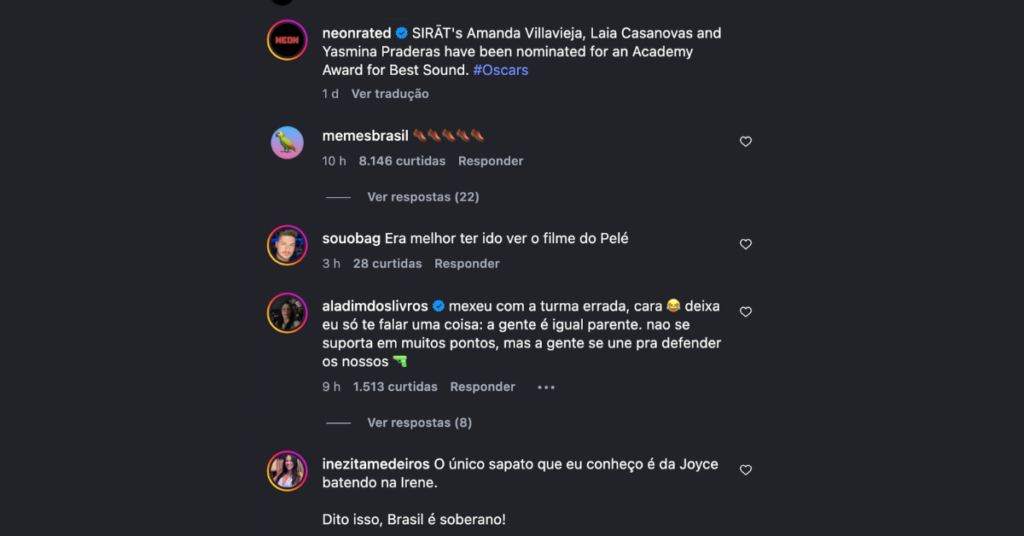Expand Ver respostas (22) replies
Screen dimensions: 1024x536
423,197
